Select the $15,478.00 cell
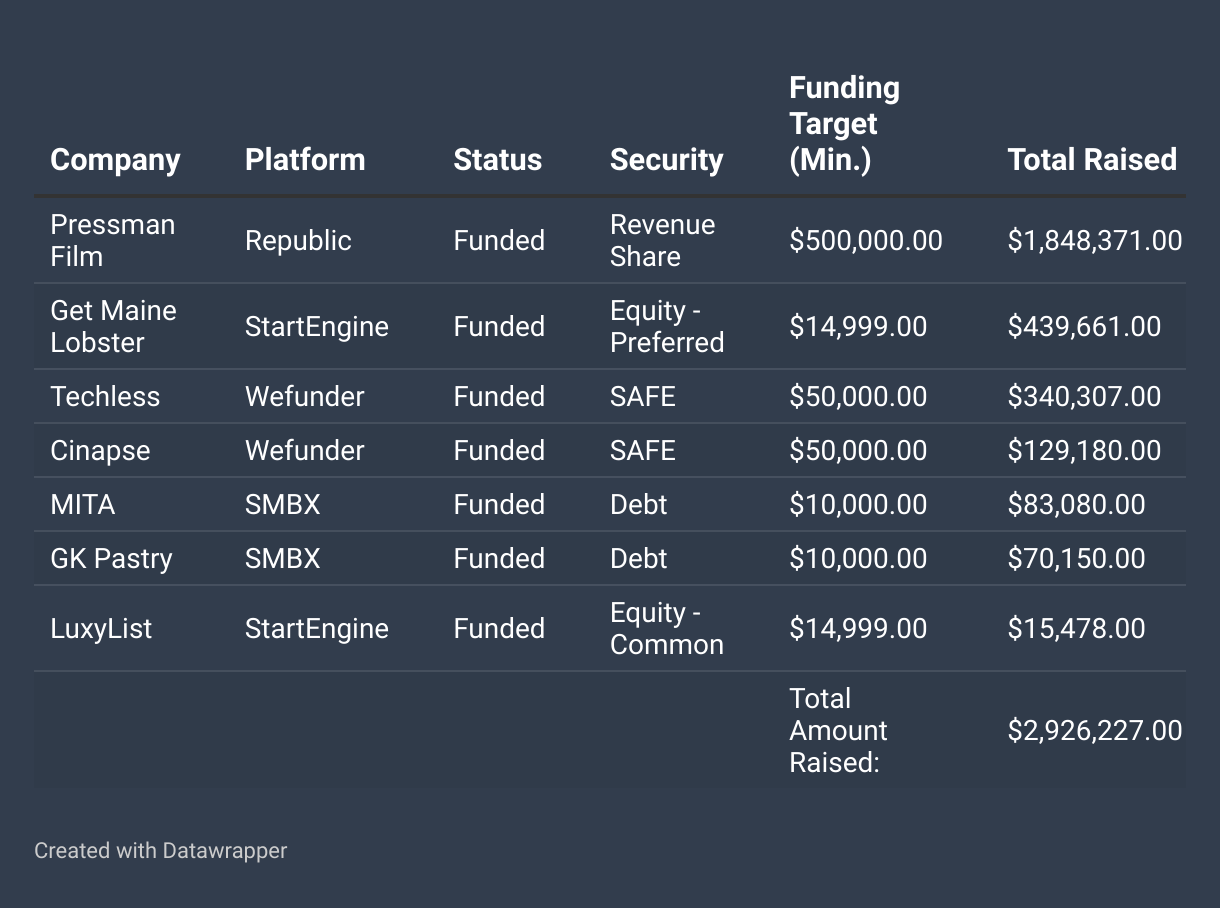Image resolution: width=1220 pixels, height=908 pixels. (x=1076, y=629)
